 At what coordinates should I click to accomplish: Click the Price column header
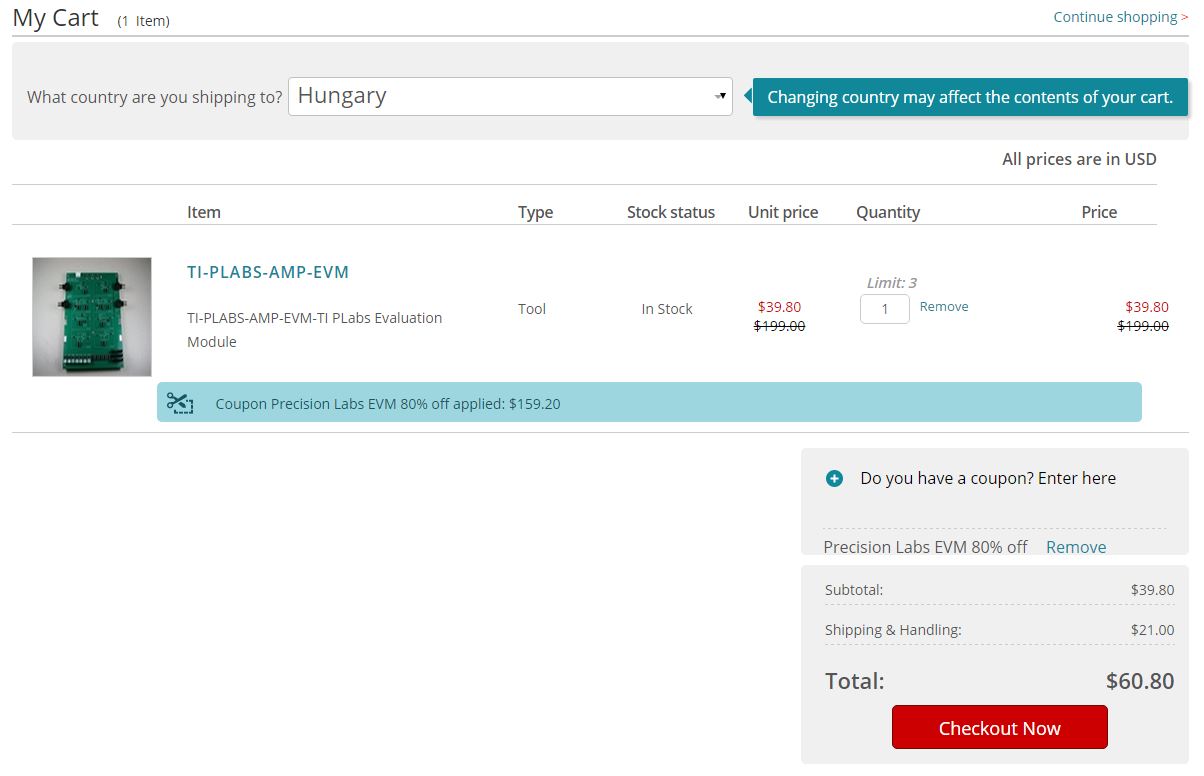point(1099,212)
